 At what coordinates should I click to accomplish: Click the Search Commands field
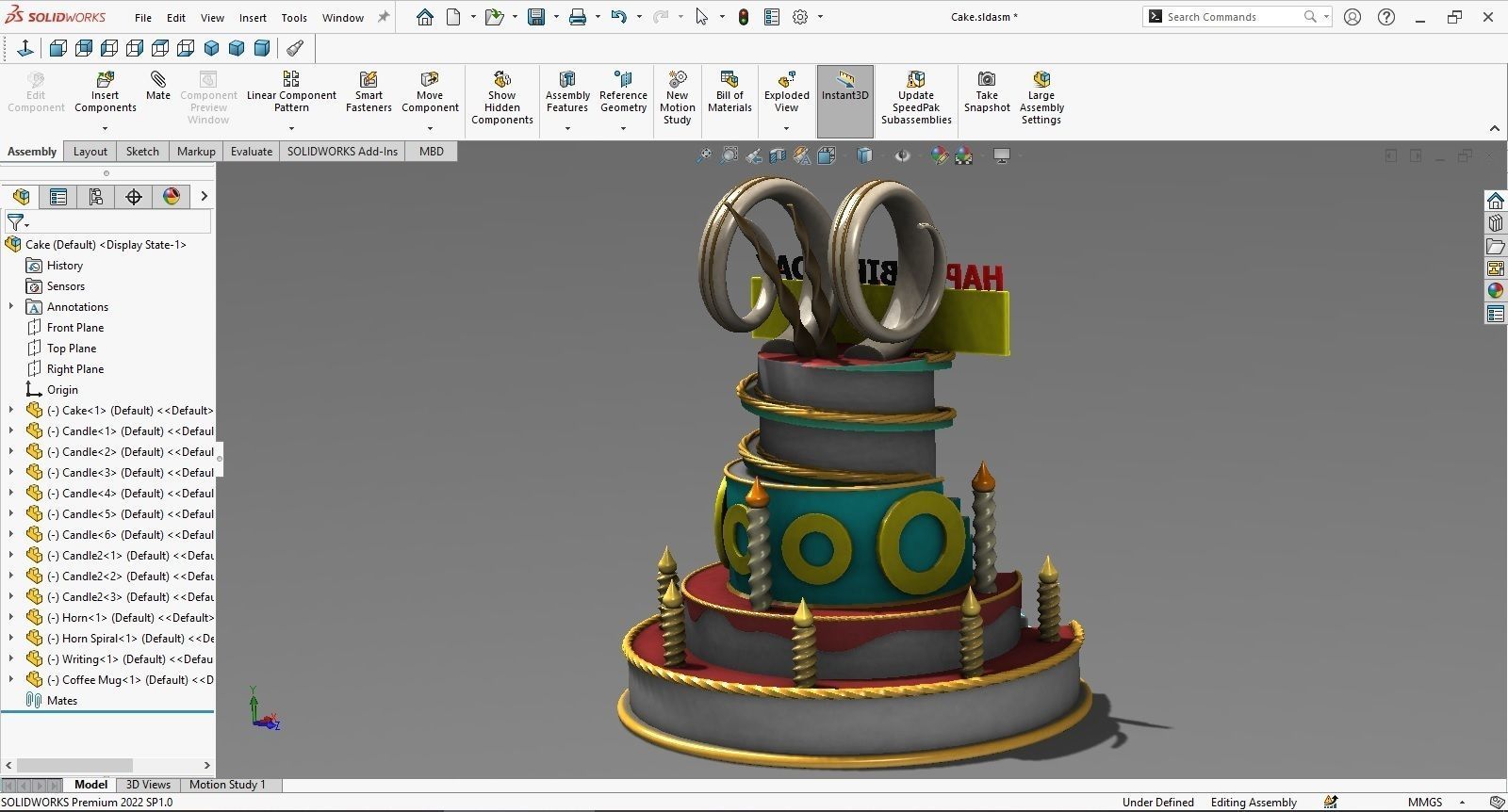[1236, 17]
